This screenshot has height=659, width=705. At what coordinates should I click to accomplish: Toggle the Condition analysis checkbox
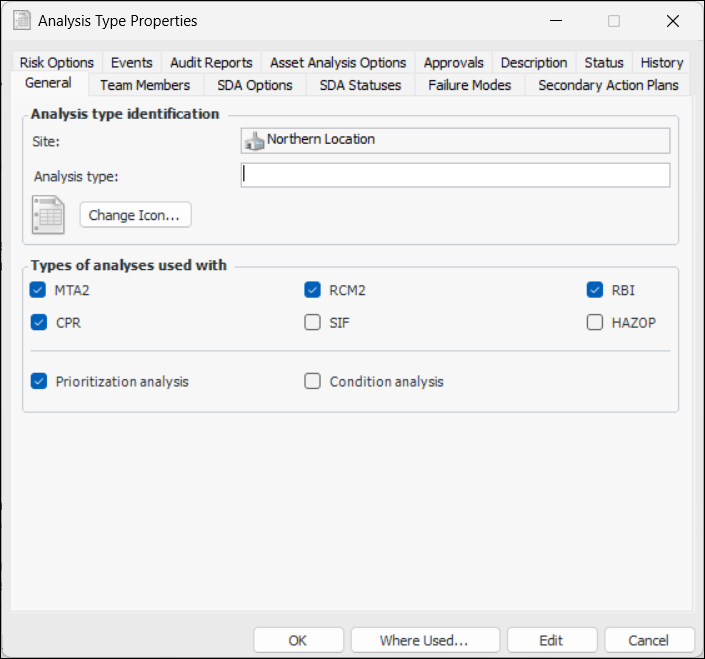tap(313, 381)
